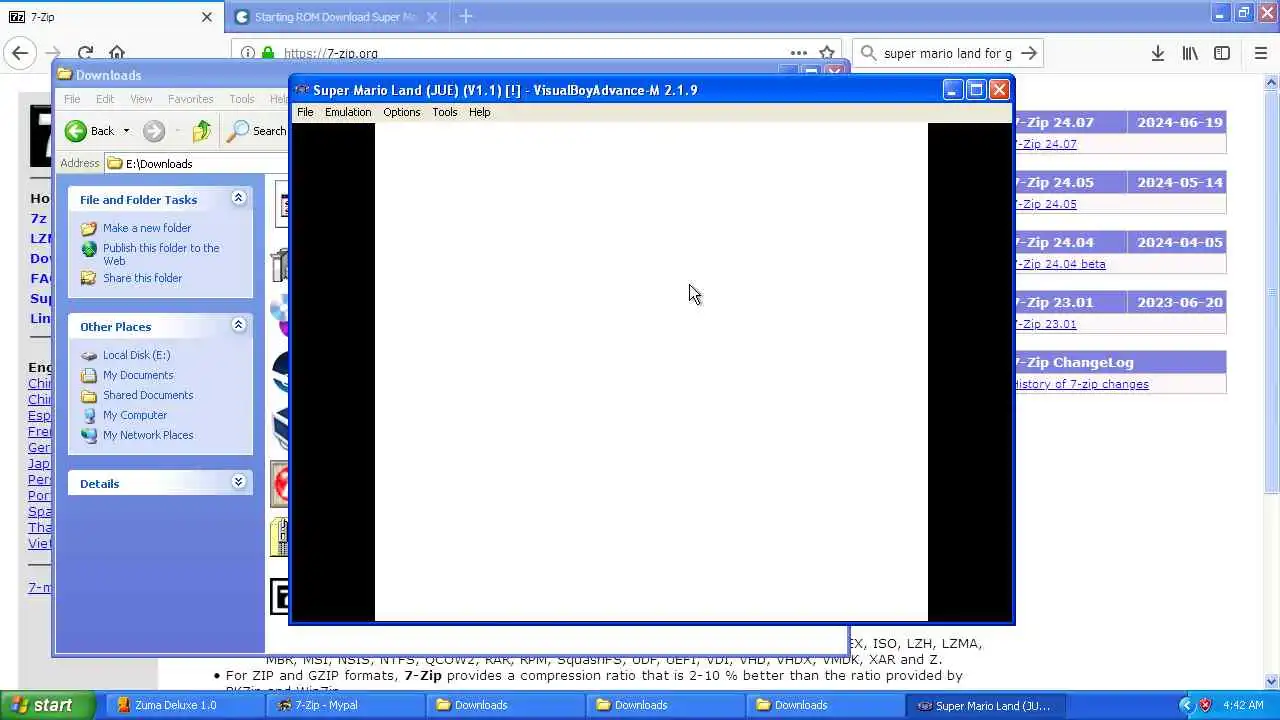The height and width of the screenshot is (720, 1280).
Task: Open My Network Places link
Action: click(148, 435)
